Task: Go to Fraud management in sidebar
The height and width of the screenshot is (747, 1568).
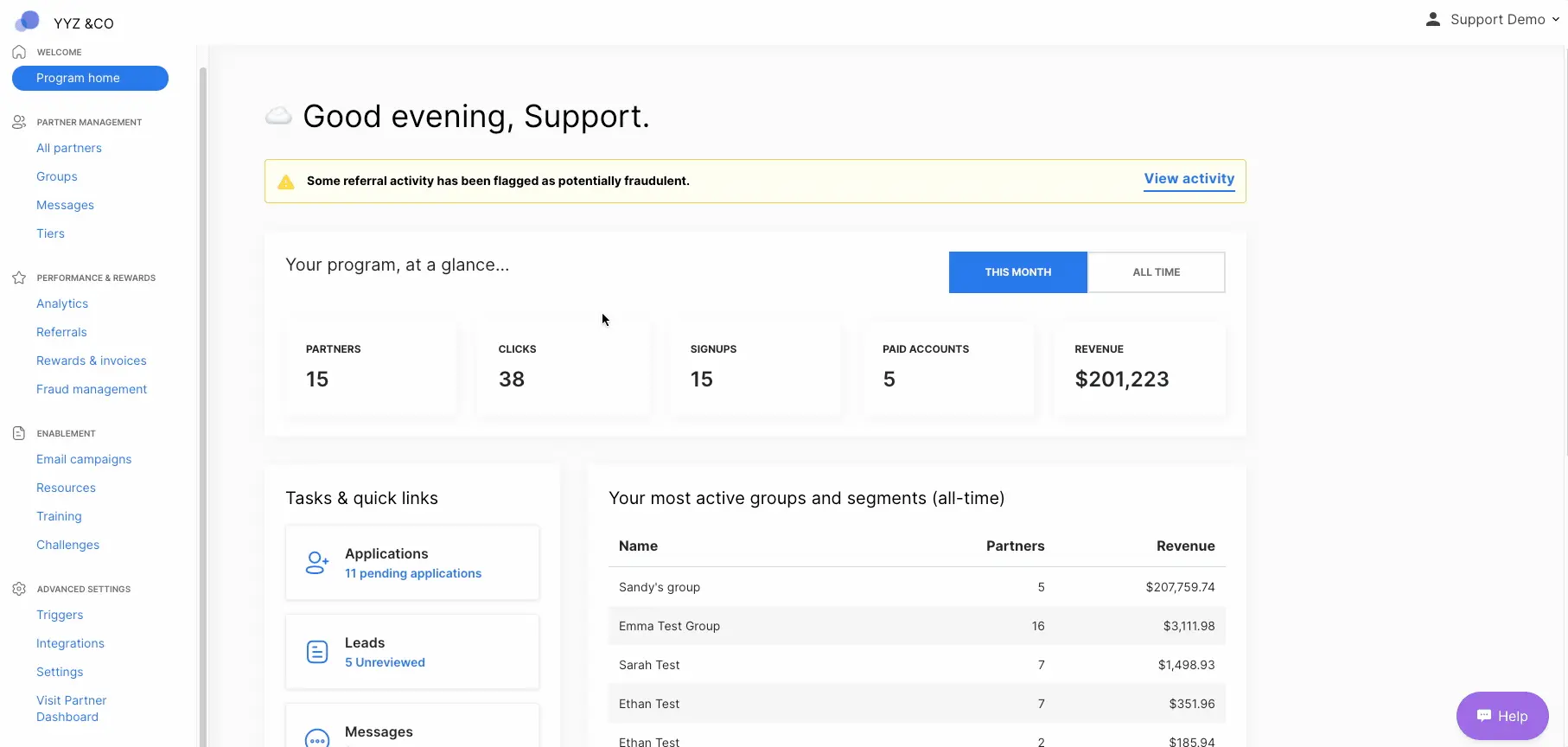Action: click(92, 389)
